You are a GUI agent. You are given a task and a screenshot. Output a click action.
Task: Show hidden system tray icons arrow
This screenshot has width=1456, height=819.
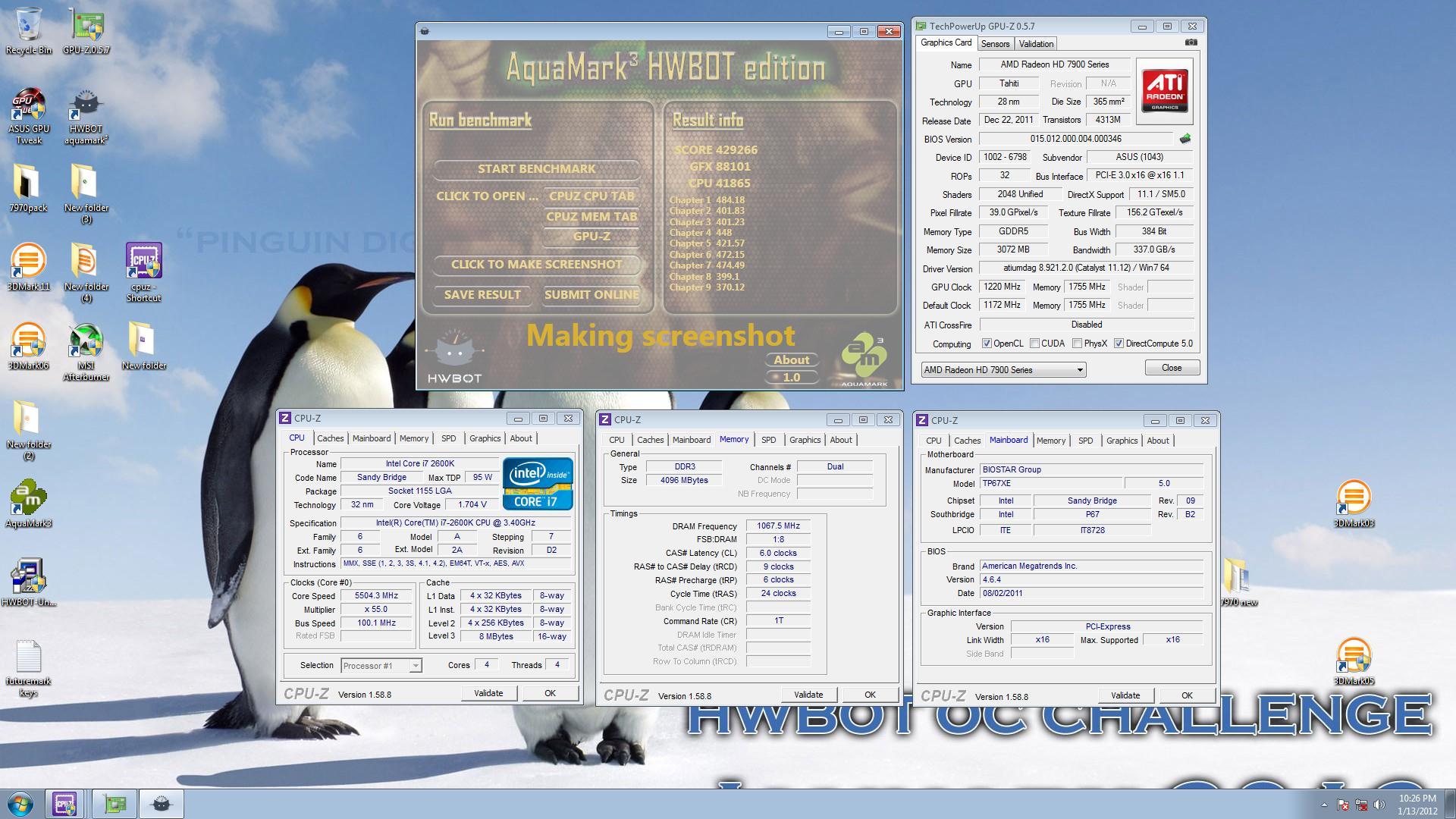click(1324, 805)
